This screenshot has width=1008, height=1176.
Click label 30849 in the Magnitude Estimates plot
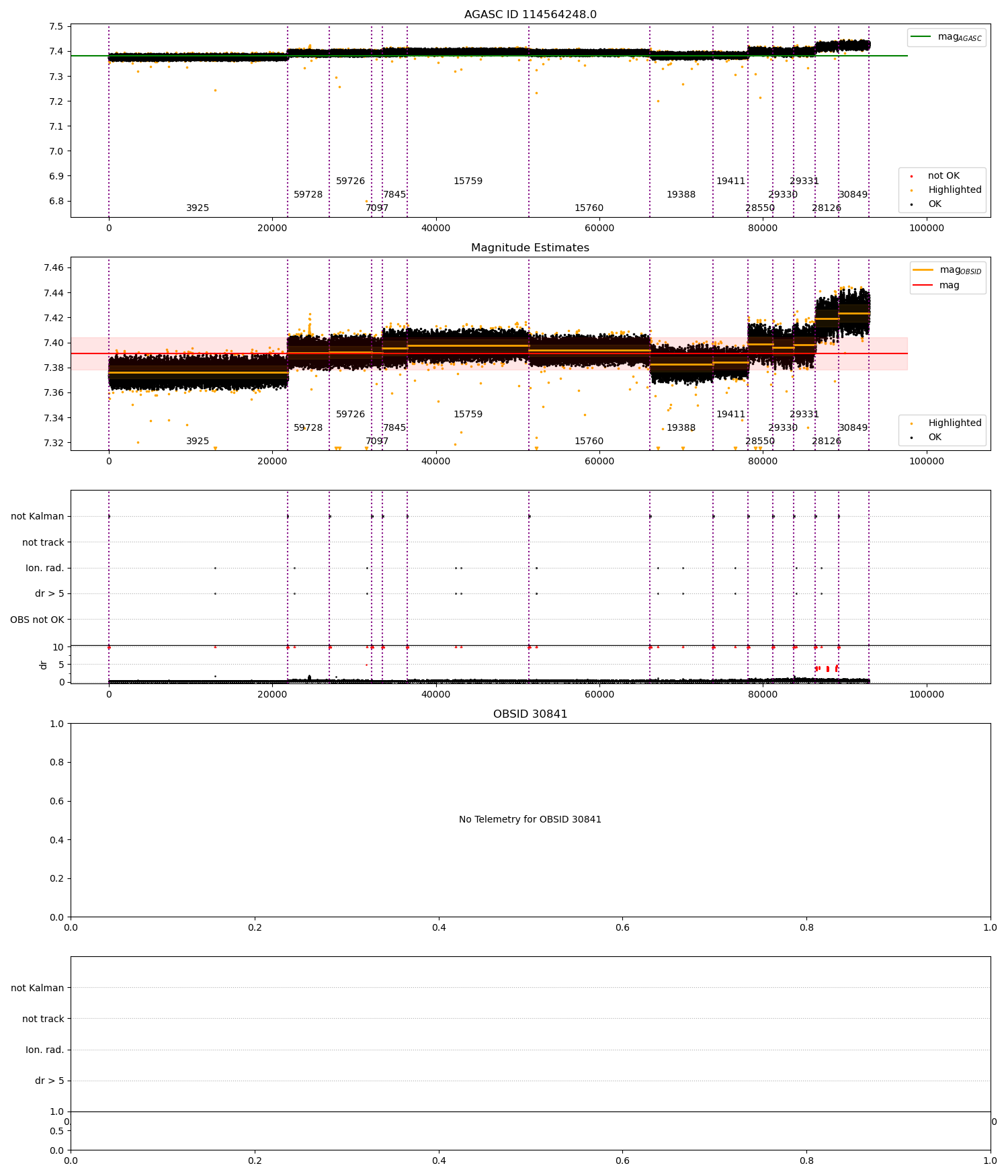pos(853,428)
